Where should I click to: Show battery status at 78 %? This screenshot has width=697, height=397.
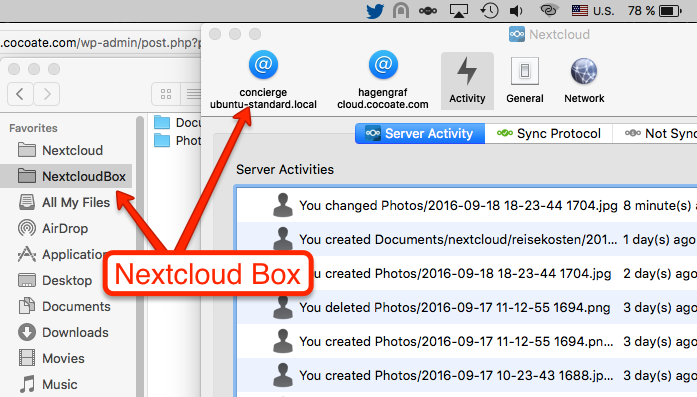pos(654,11)
